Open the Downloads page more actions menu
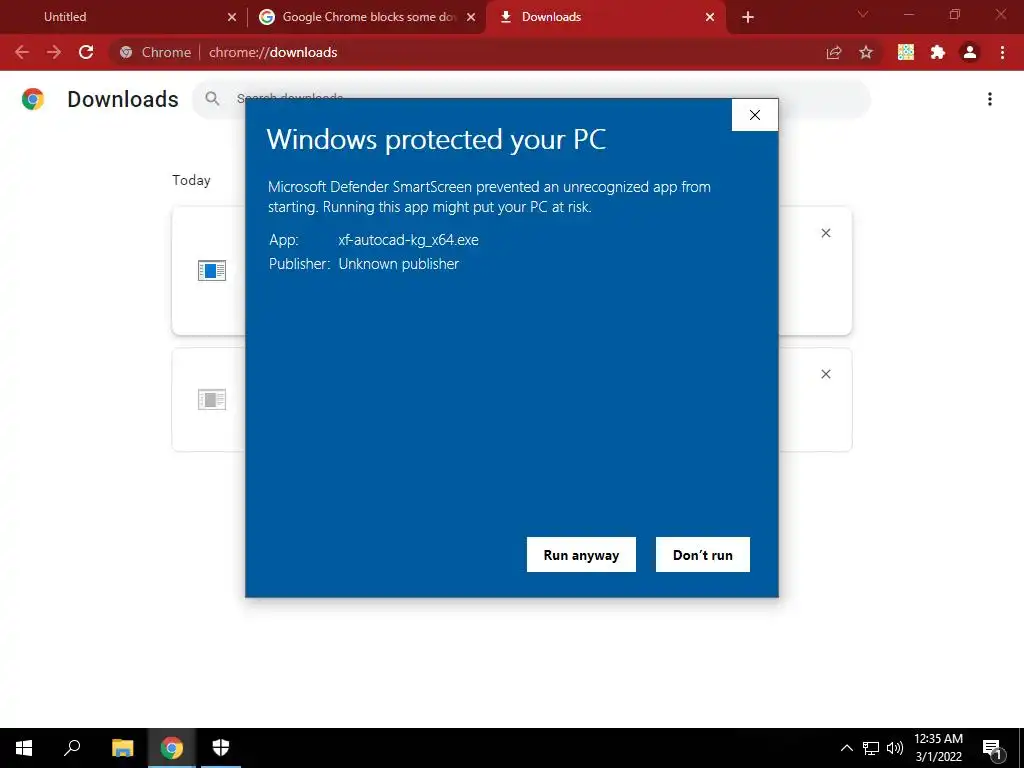This screenshot has width=1024, height=768. (990, 99)
